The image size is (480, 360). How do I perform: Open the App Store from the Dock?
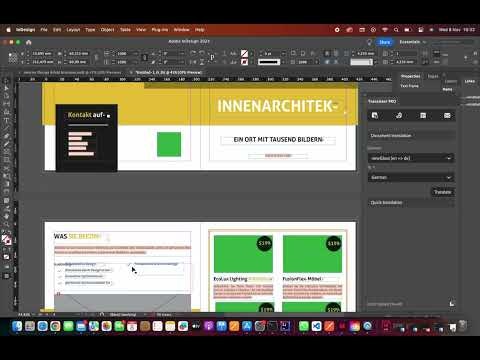(x=247, y=326)
